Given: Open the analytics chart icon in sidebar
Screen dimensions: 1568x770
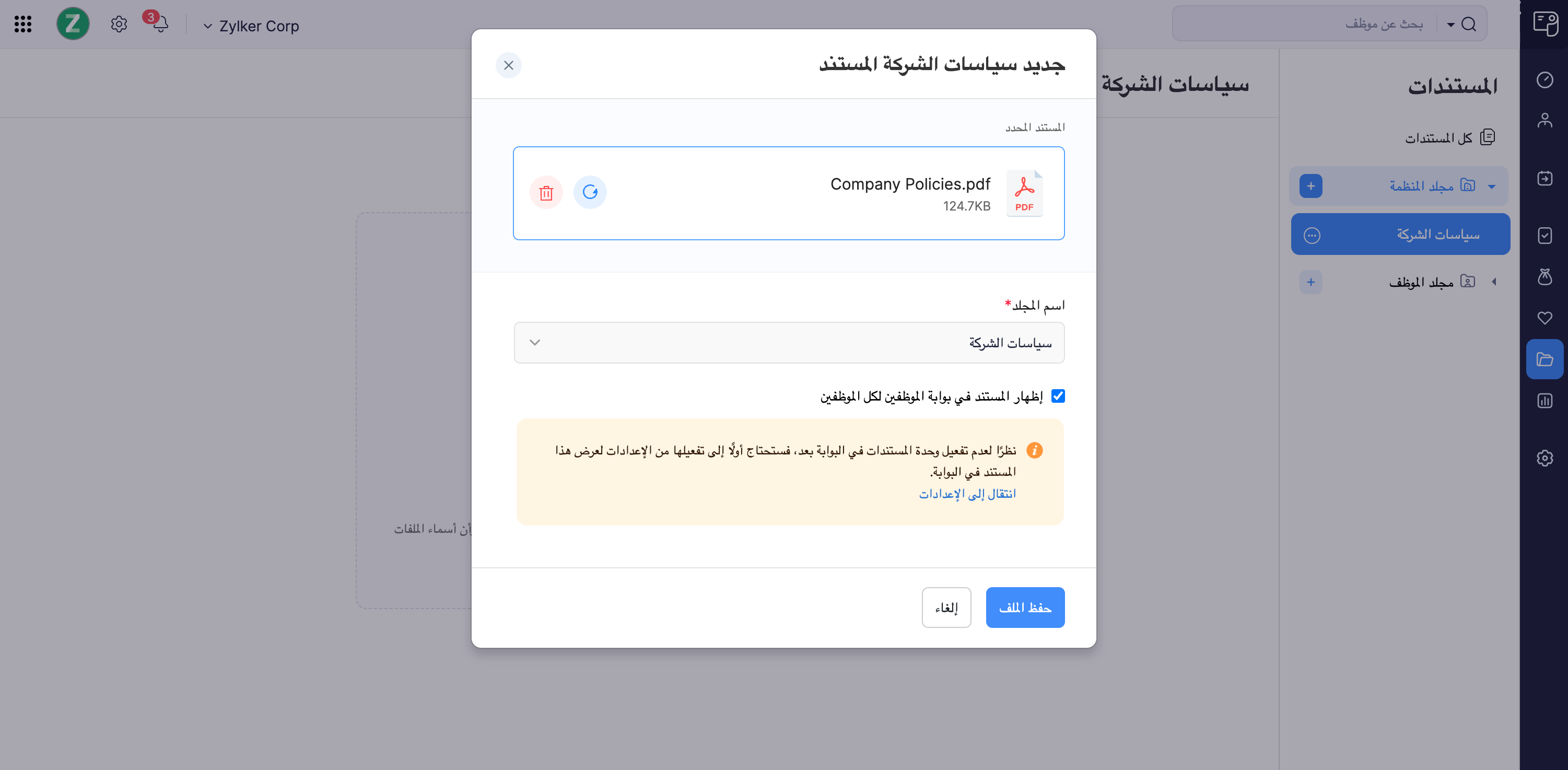Looking at the screenshot, I should pos(1545,399).
